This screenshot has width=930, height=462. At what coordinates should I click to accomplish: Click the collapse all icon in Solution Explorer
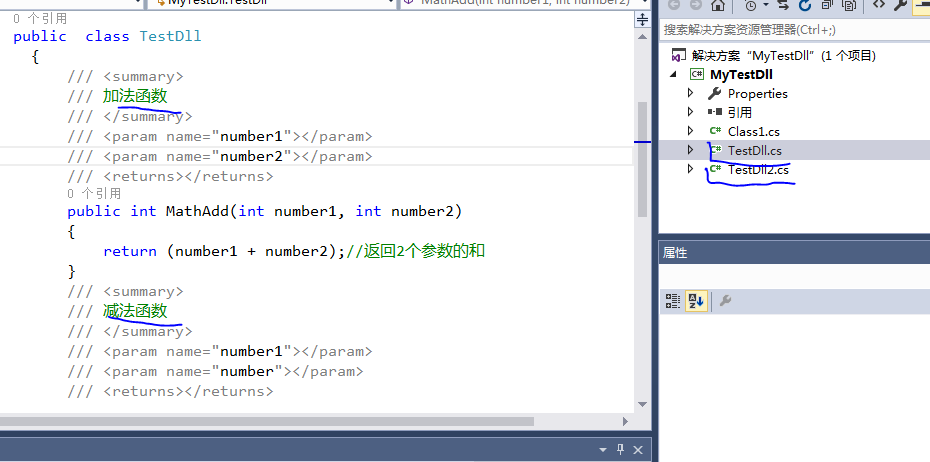[x=827, y=5]
